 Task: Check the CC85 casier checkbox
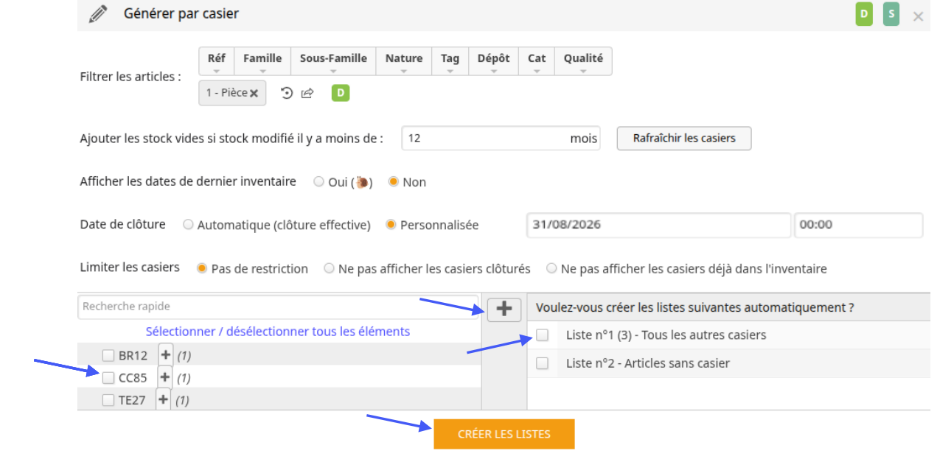108,377
